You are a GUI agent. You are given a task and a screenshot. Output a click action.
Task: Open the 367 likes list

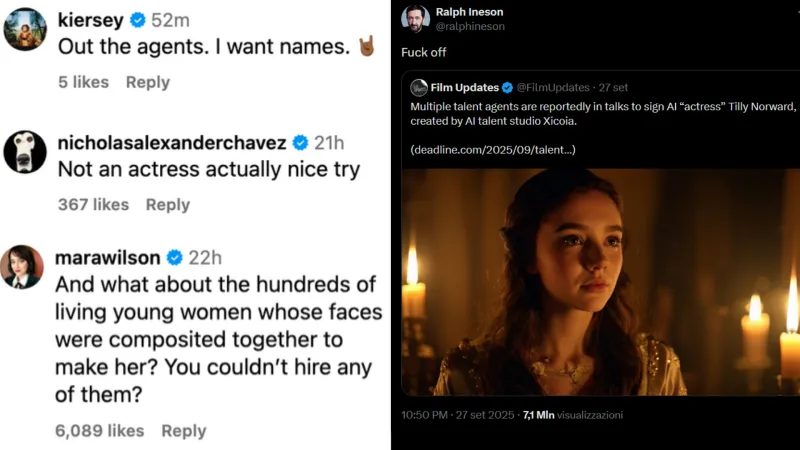[93, 204]
